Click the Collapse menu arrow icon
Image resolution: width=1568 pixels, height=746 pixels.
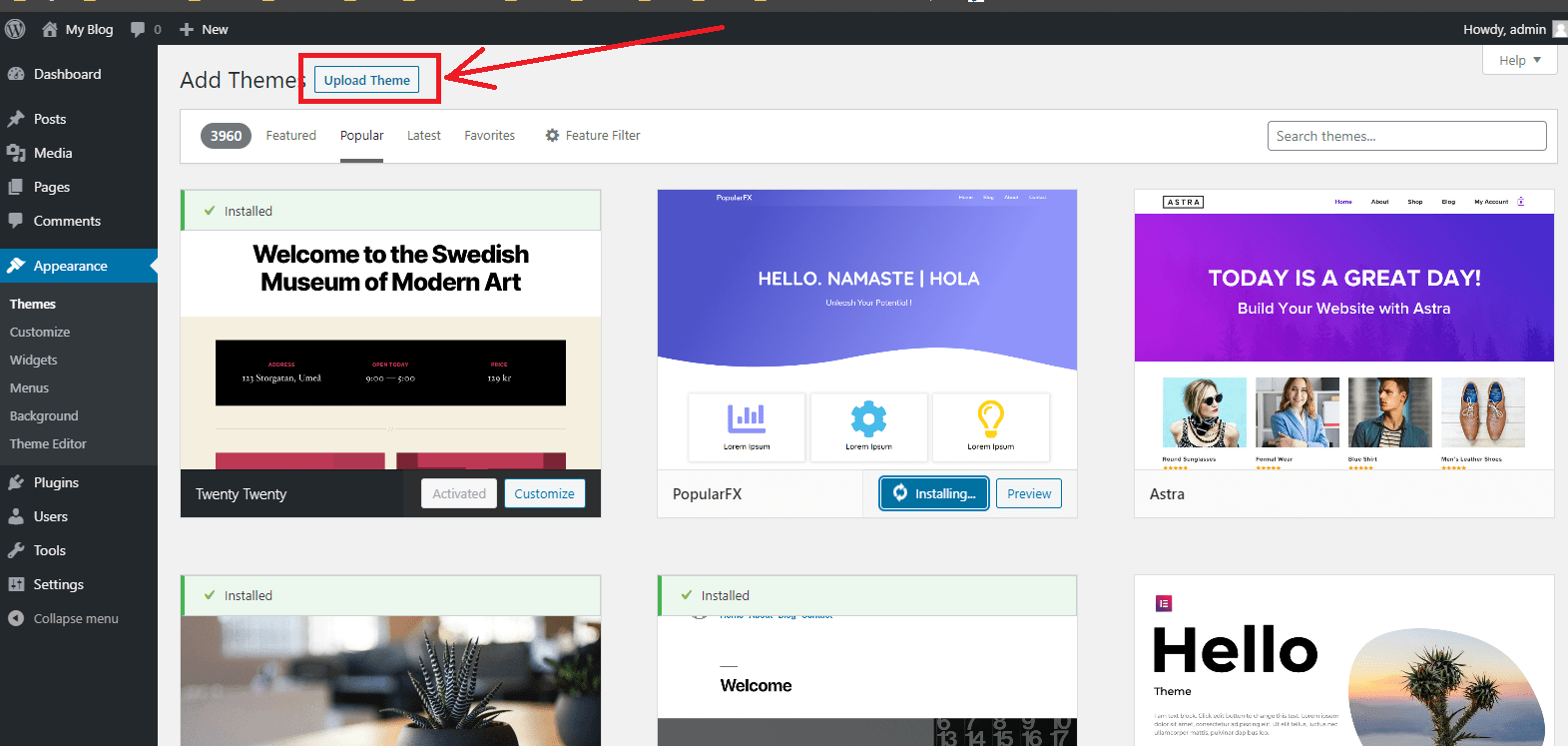[x=16, y=618]
